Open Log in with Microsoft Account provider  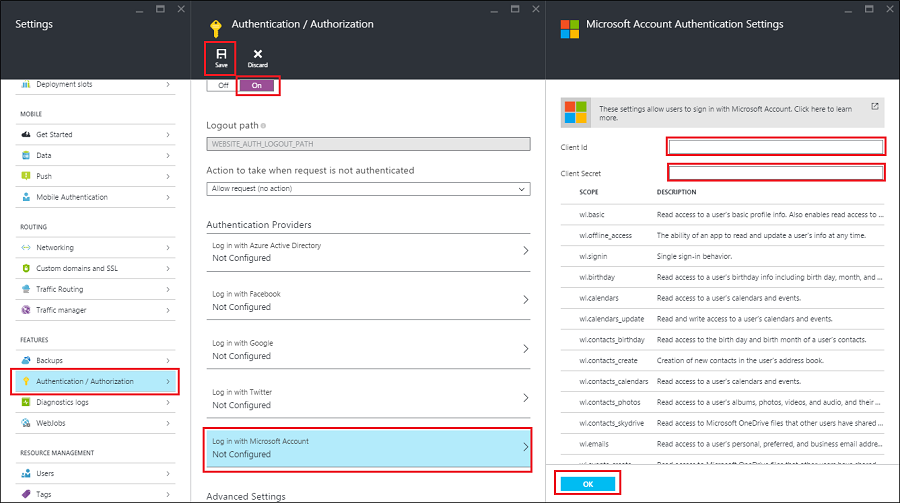pyautogui.click(x=368, y=448)
